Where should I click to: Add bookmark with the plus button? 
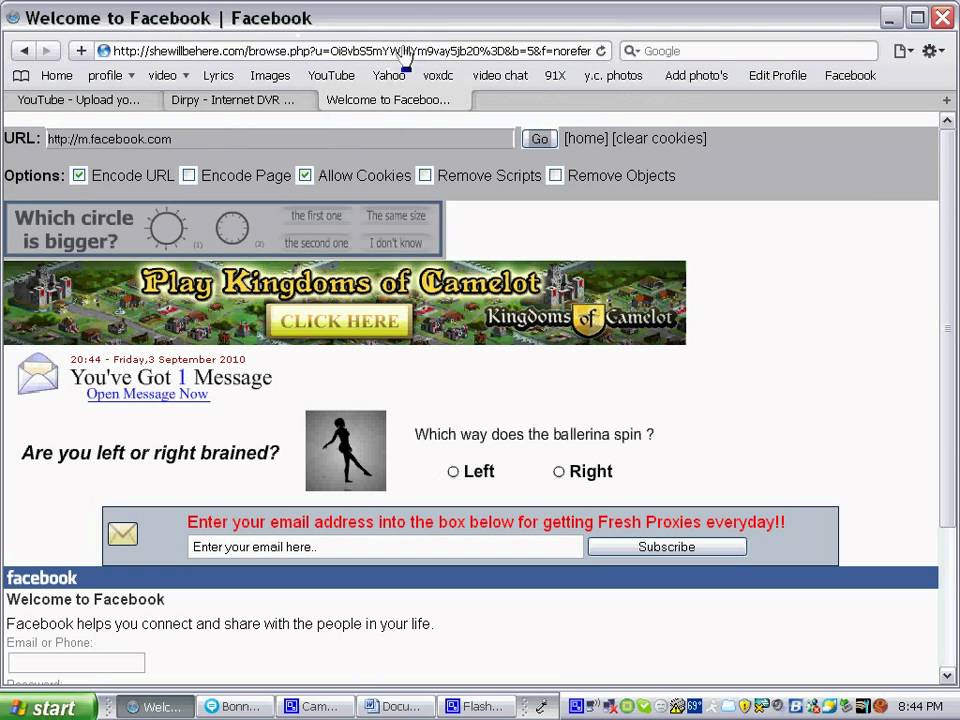pyautogui.click(x=81, y=51)
